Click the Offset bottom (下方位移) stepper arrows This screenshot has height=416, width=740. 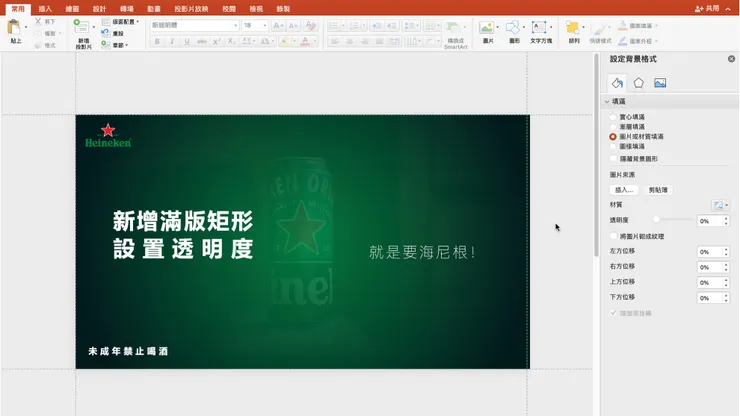pyautogui.click(x=726, y=297)
